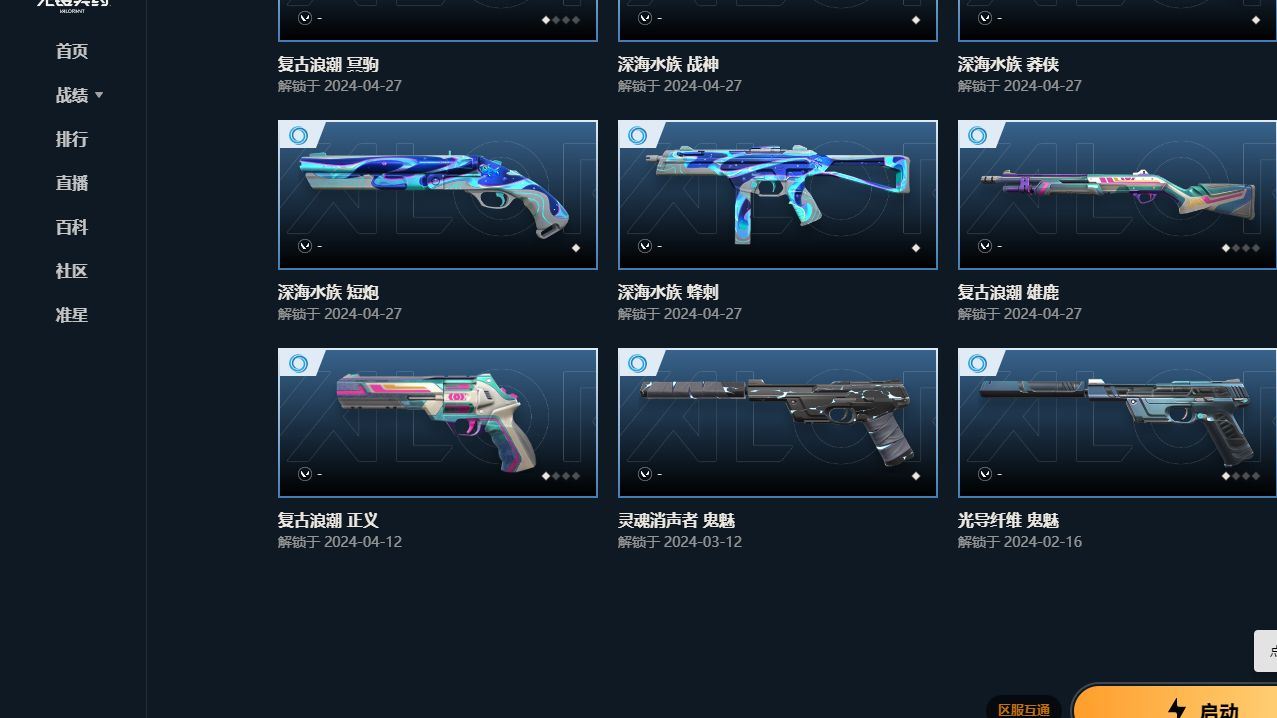
Task: Open 社区 in the sidebar
Action: point(72,271)
